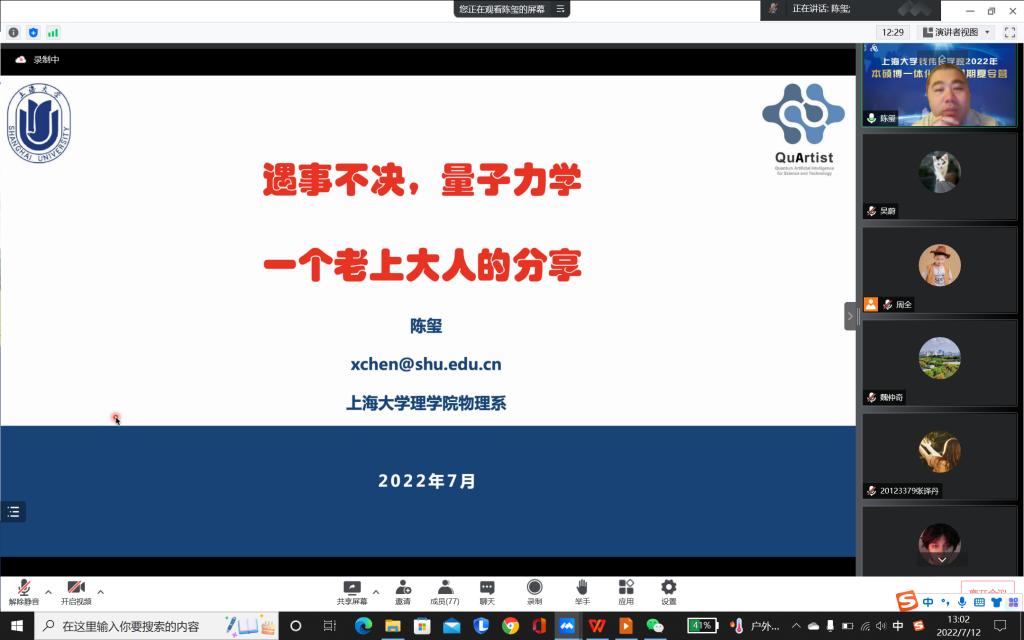Viewport: 1024px width, 640px height.
Task: Check network signal strength indicator
Action: point(53,32)
